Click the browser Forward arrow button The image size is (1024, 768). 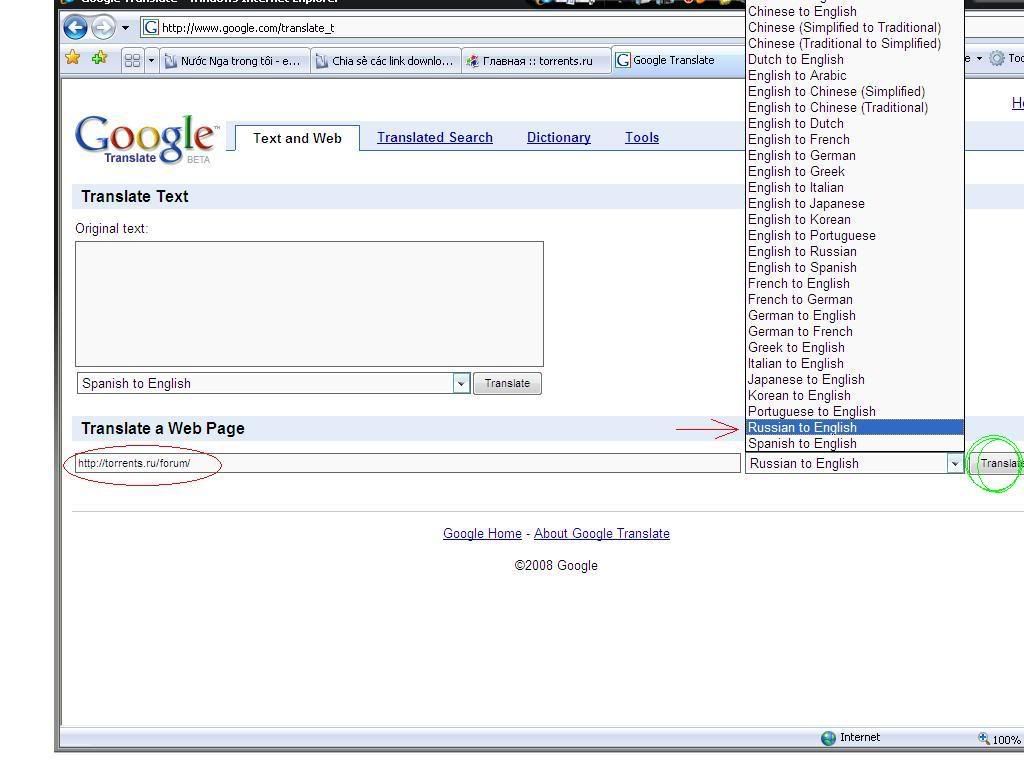[x=103, y=28]
